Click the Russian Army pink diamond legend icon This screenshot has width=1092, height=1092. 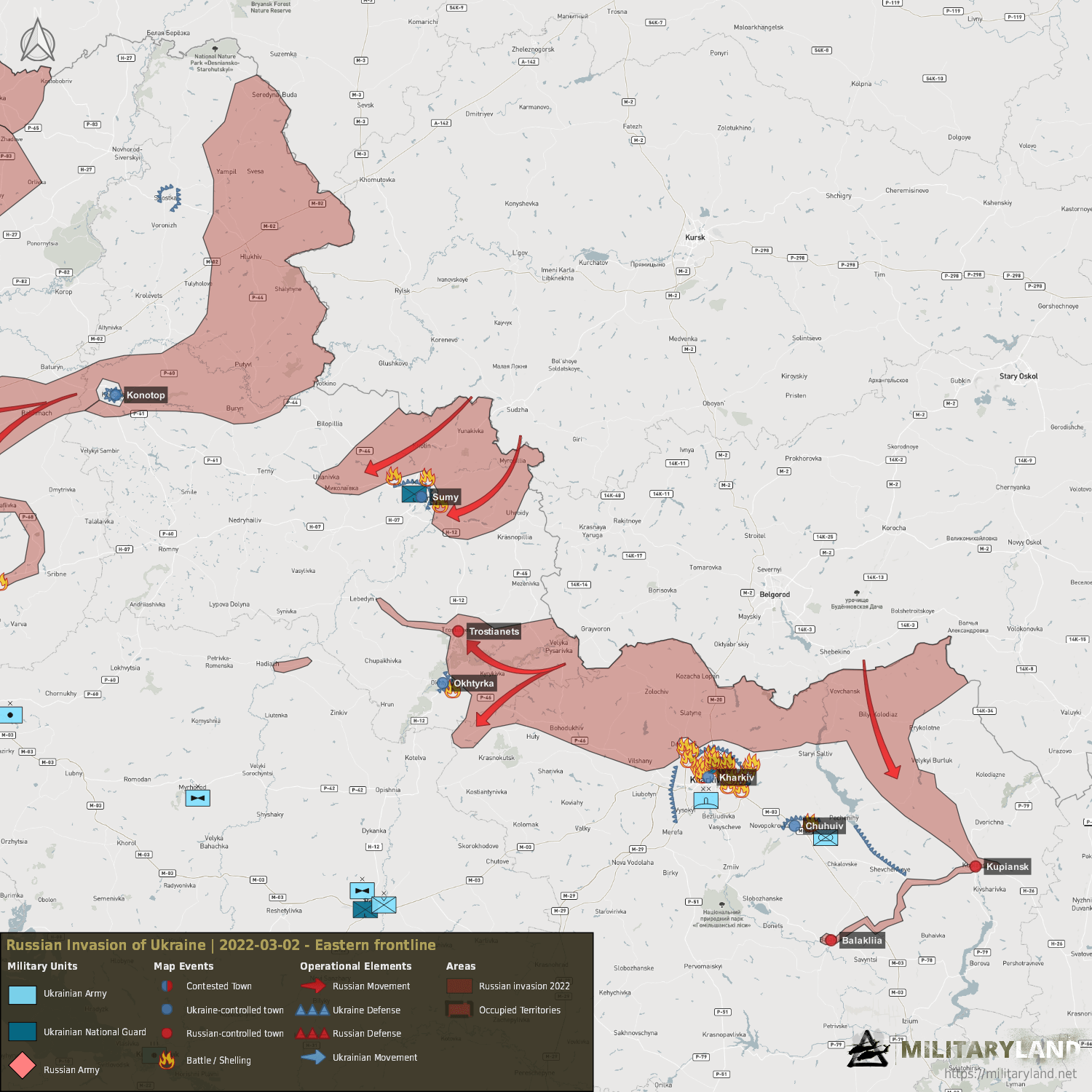[22, 1066]
